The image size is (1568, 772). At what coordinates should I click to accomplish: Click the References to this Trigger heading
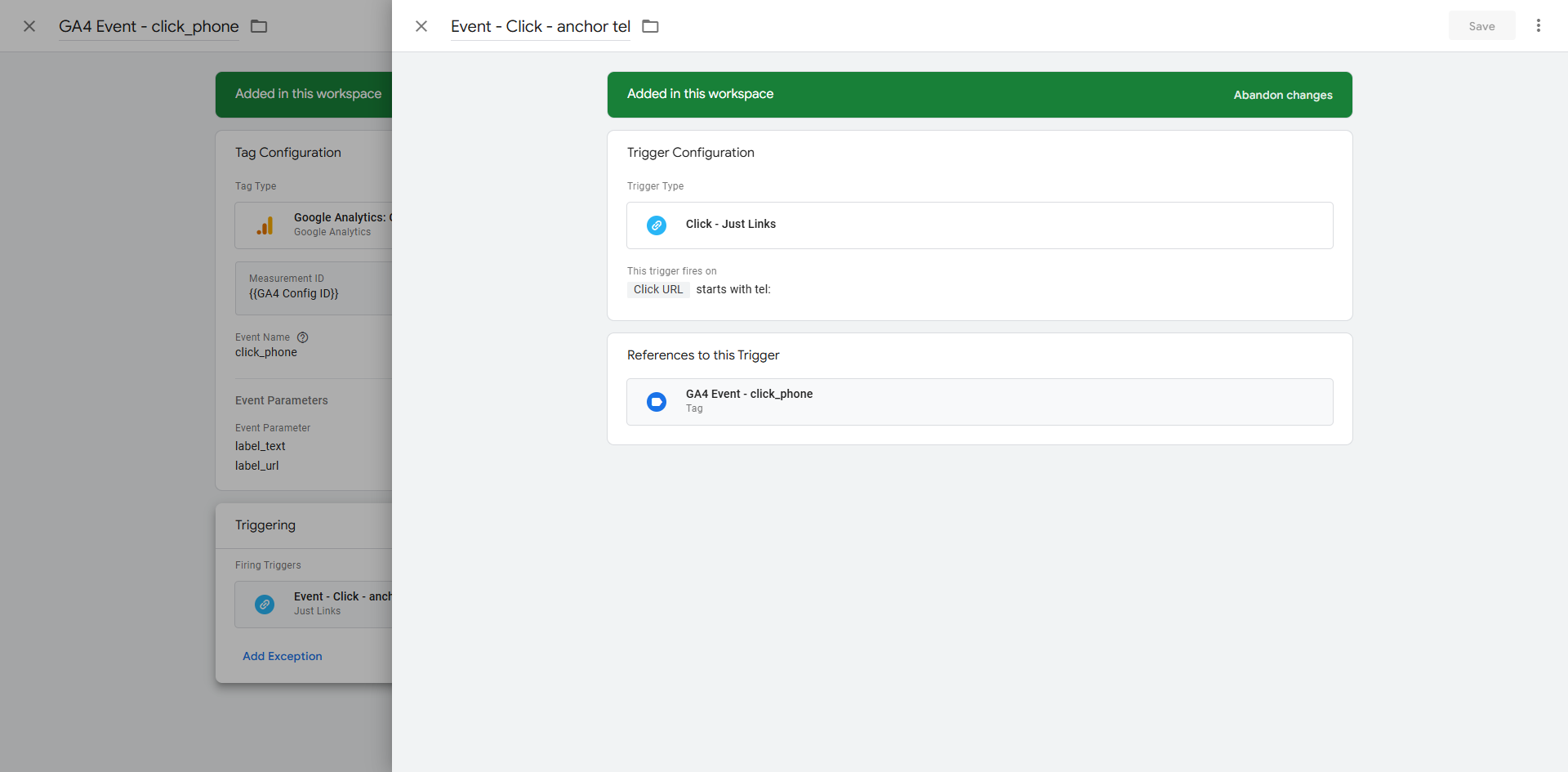pyautogui.click(x=703, y=355)
